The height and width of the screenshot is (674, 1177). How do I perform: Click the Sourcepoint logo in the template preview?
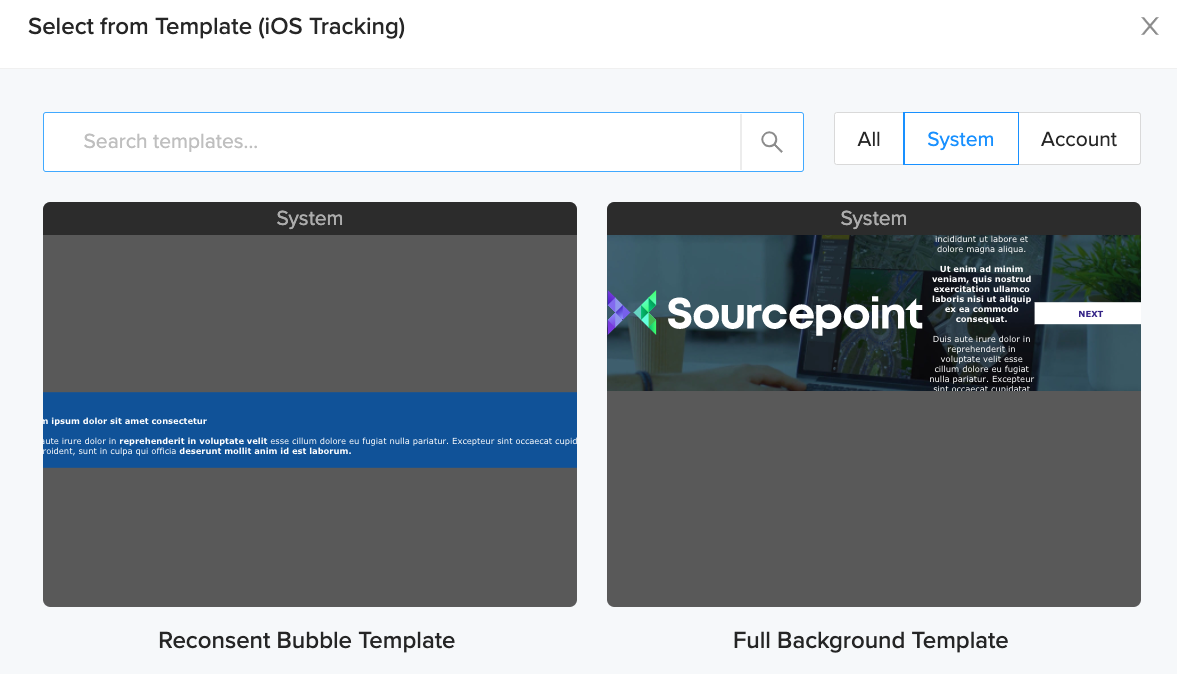point(766,313)
